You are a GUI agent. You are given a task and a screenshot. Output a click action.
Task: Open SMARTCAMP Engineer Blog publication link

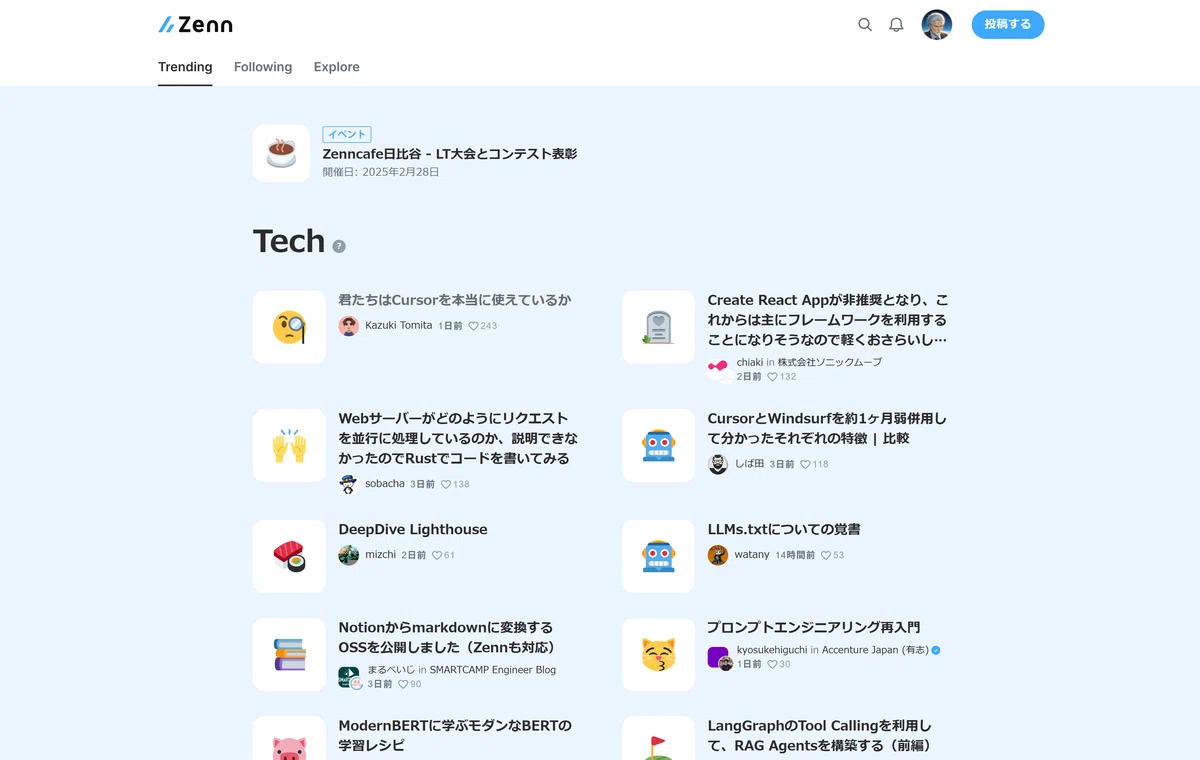coord(493,670)
